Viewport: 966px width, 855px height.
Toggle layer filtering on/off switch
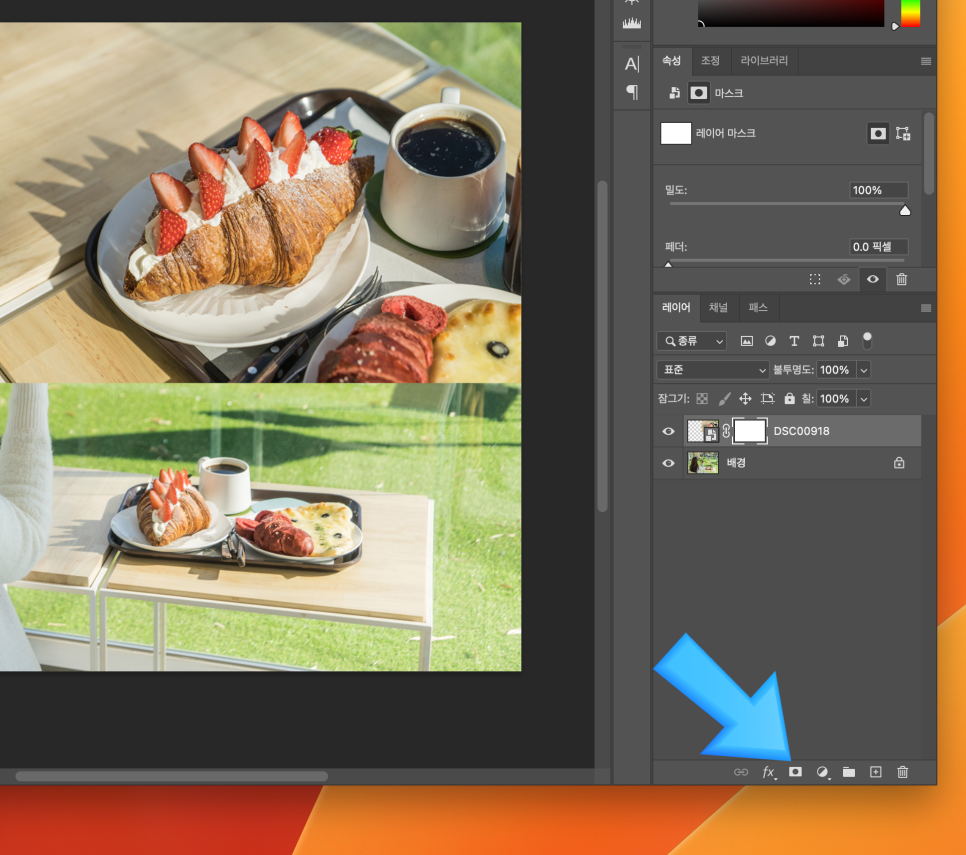(867, 340)
